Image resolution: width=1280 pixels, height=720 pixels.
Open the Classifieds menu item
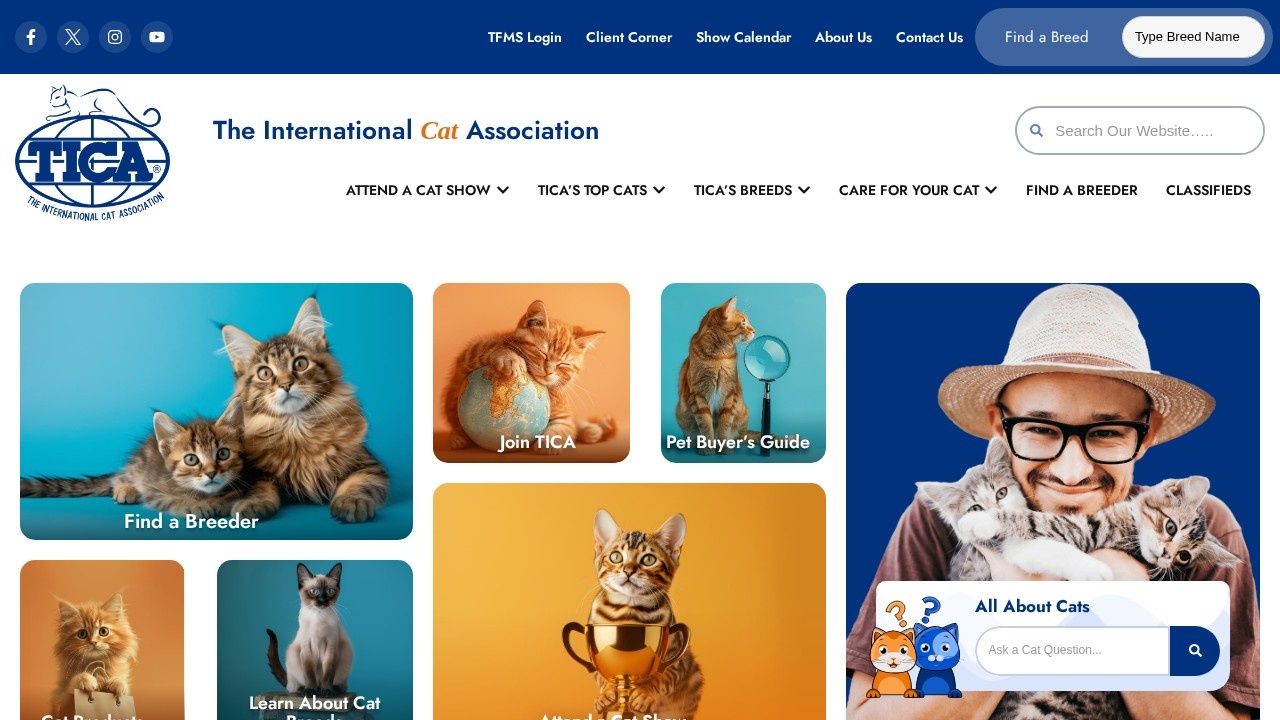1208,190
